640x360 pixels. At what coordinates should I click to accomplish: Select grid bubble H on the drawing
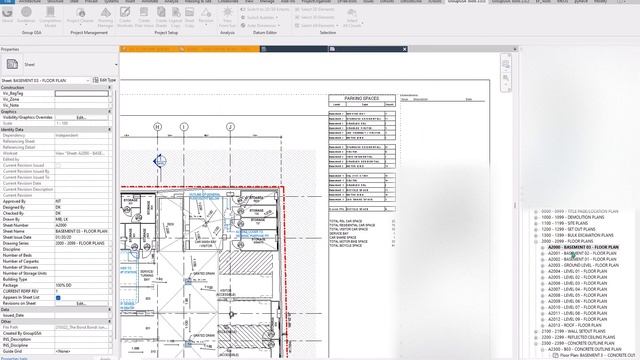tap(158, 127)
